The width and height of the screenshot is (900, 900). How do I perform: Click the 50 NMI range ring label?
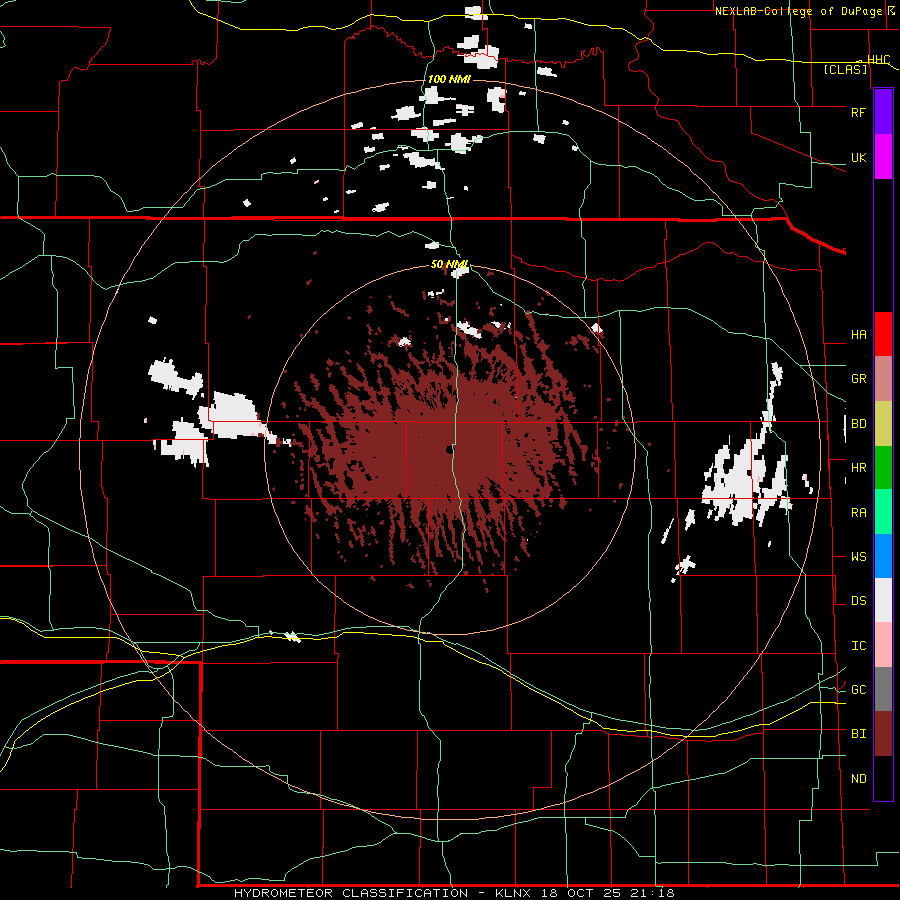(449, 264)
